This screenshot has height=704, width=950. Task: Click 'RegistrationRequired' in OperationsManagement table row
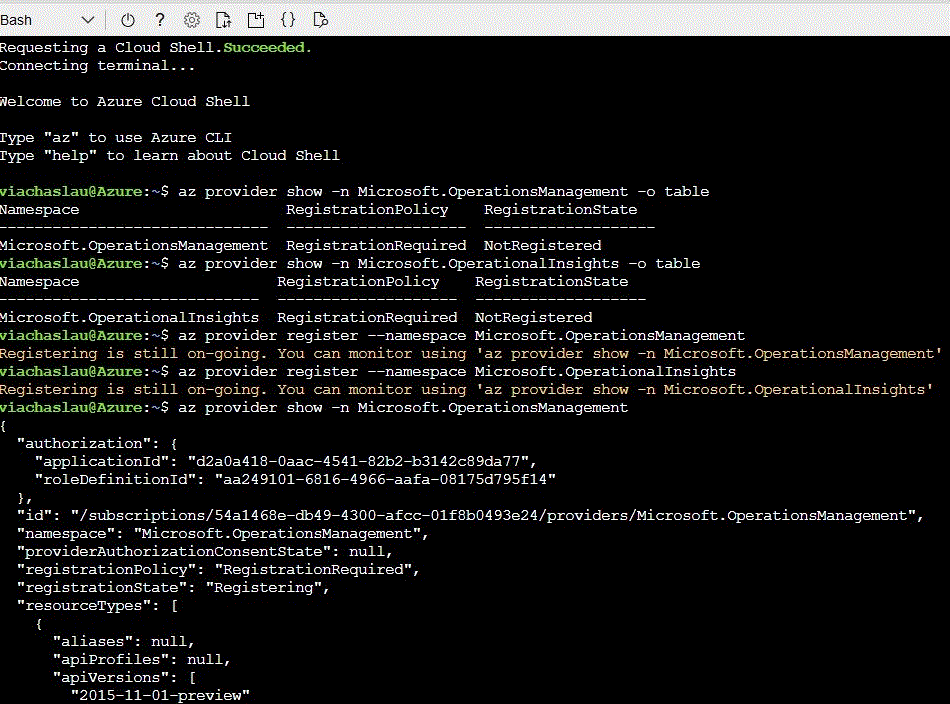[x=376, y=245]
